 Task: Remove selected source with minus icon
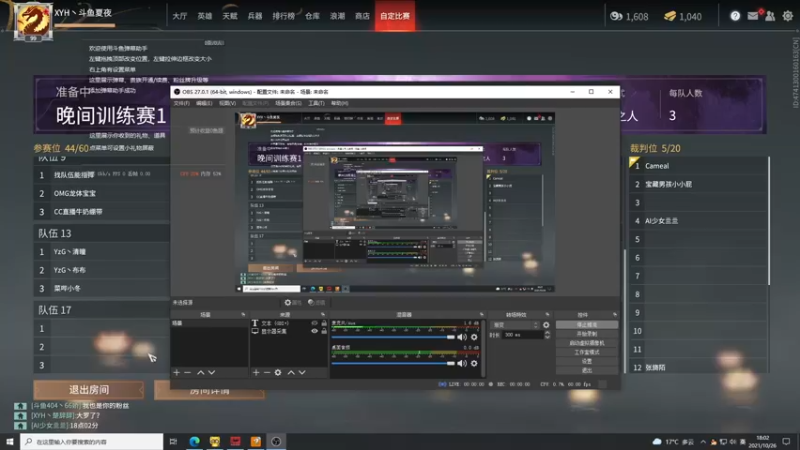coord(266,372)
